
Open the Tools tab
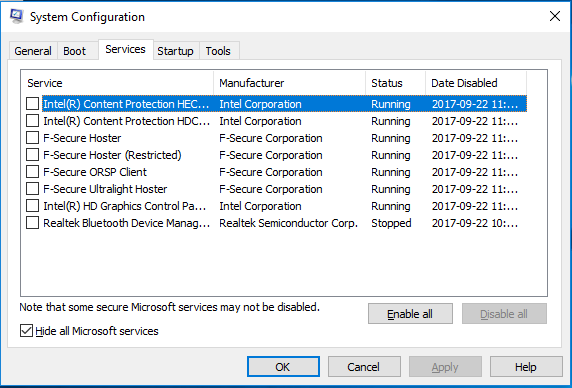pos(218,51)
